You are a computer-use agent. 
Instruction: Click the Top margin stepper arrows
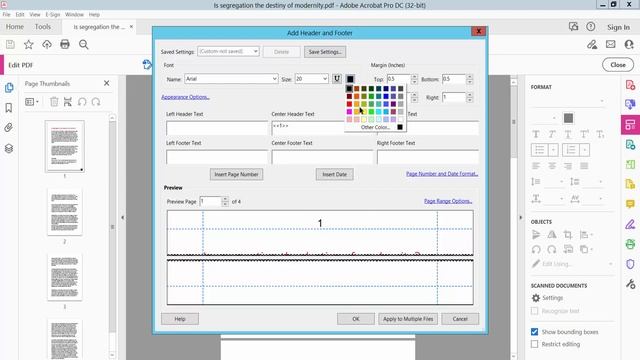[414, 79]
